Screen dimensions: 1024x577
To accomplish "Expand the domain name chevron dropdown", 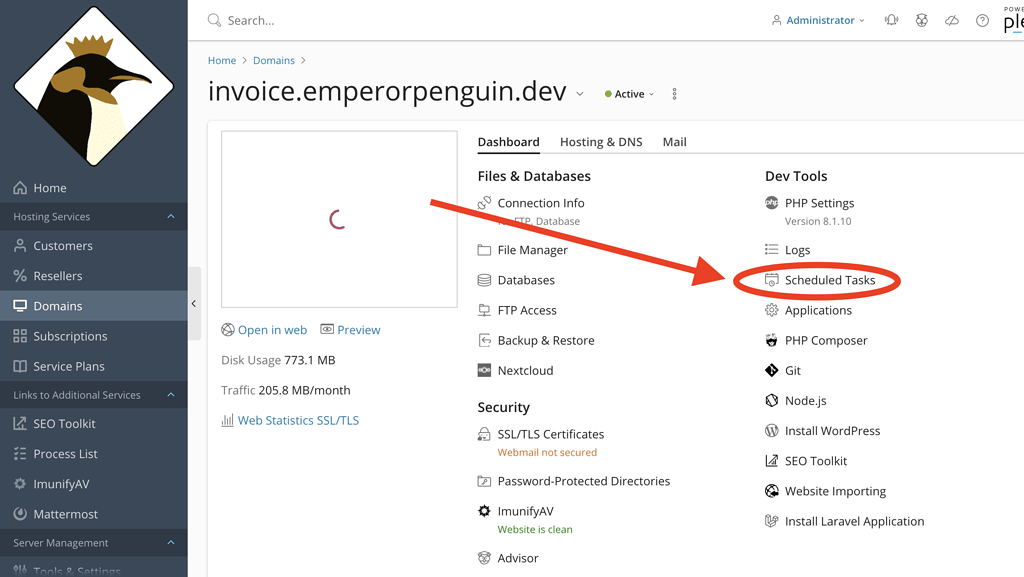I will tap(580, 94).
